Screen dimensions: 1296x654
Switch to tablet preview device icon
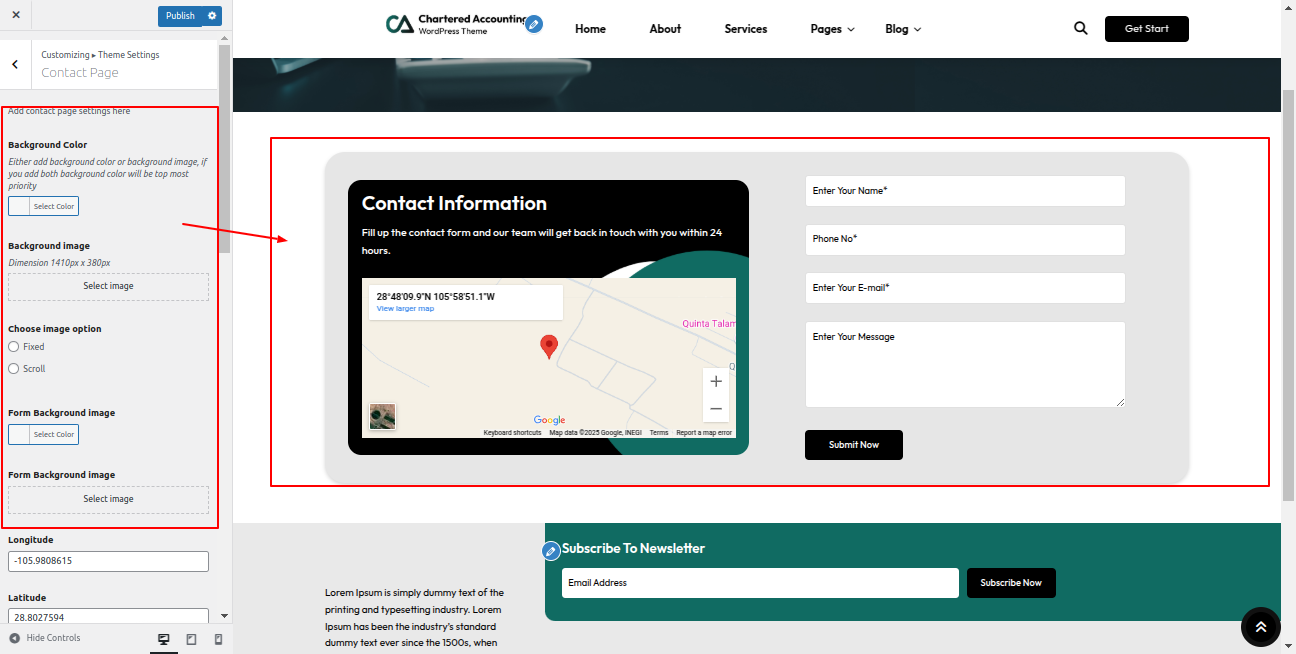coord(191,639)
